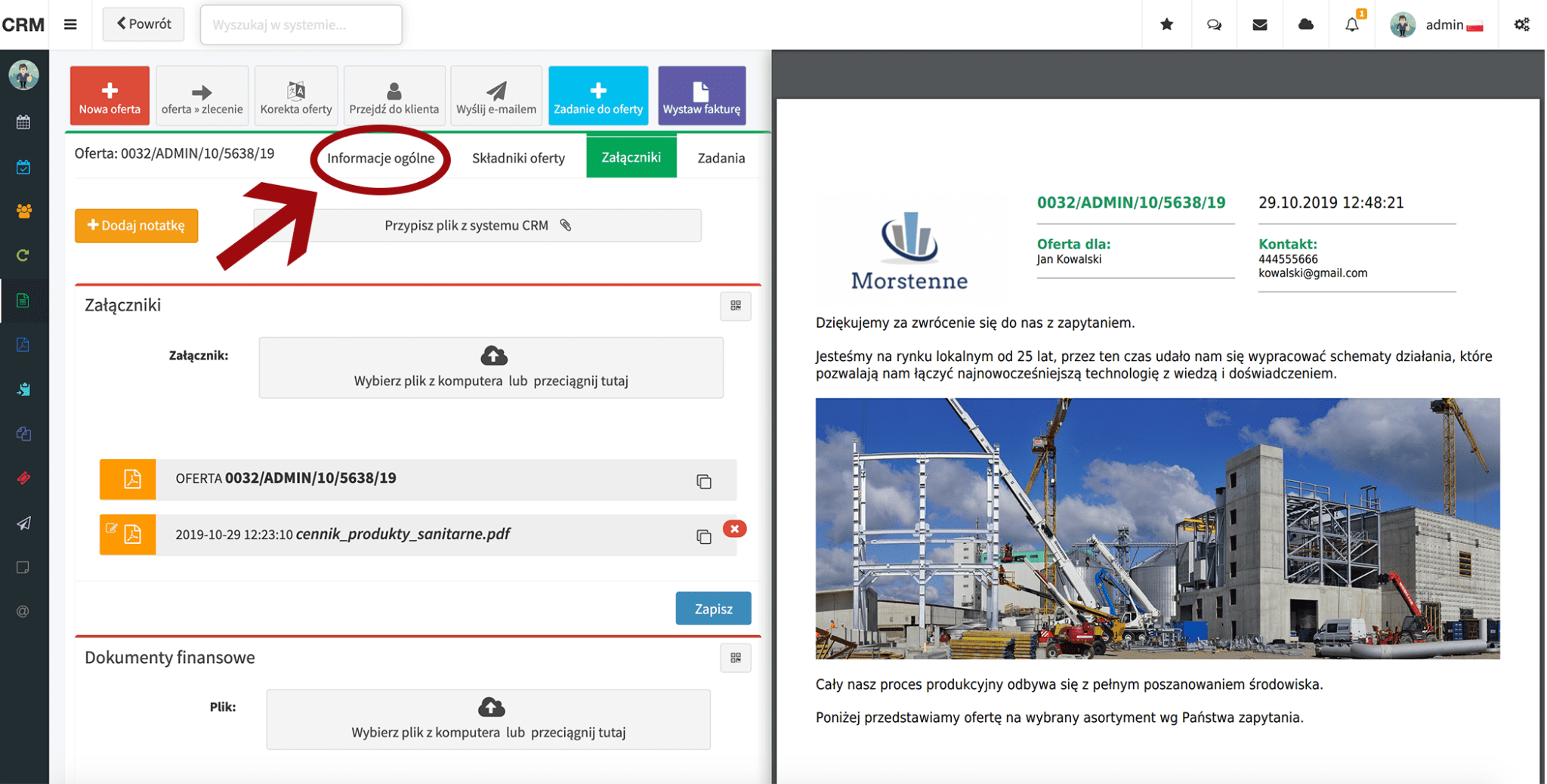Click green offer number 0032/ADMIN/10/5638/19 in preview

pyautogui.click(x=1131, y=202)
